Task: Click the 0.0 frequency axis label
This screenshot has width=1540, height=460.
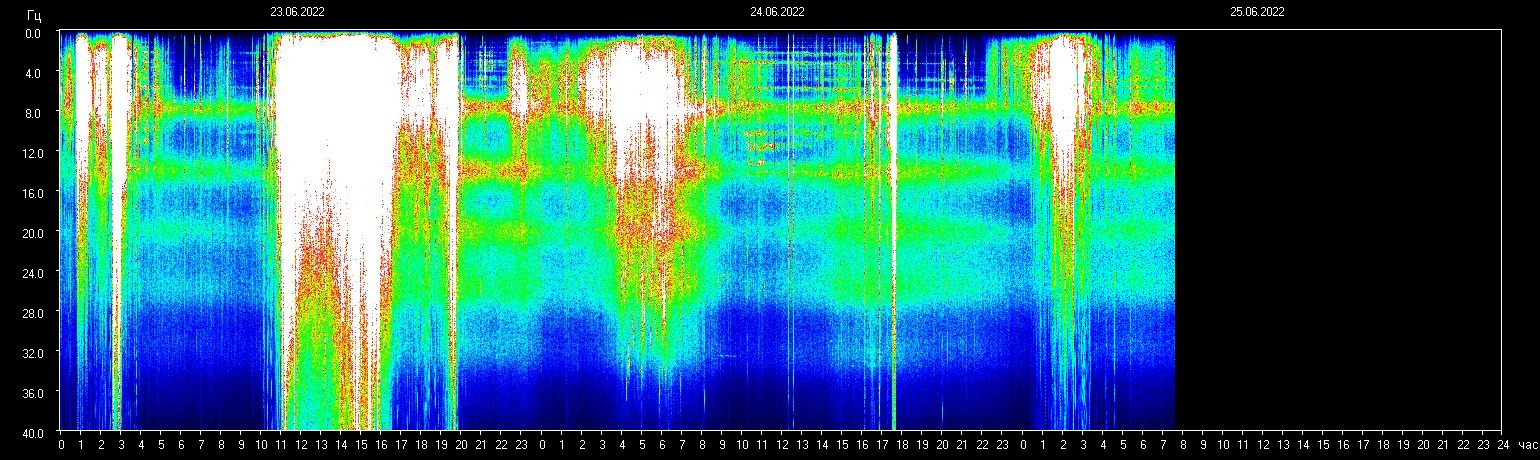Action: point(33,33)
